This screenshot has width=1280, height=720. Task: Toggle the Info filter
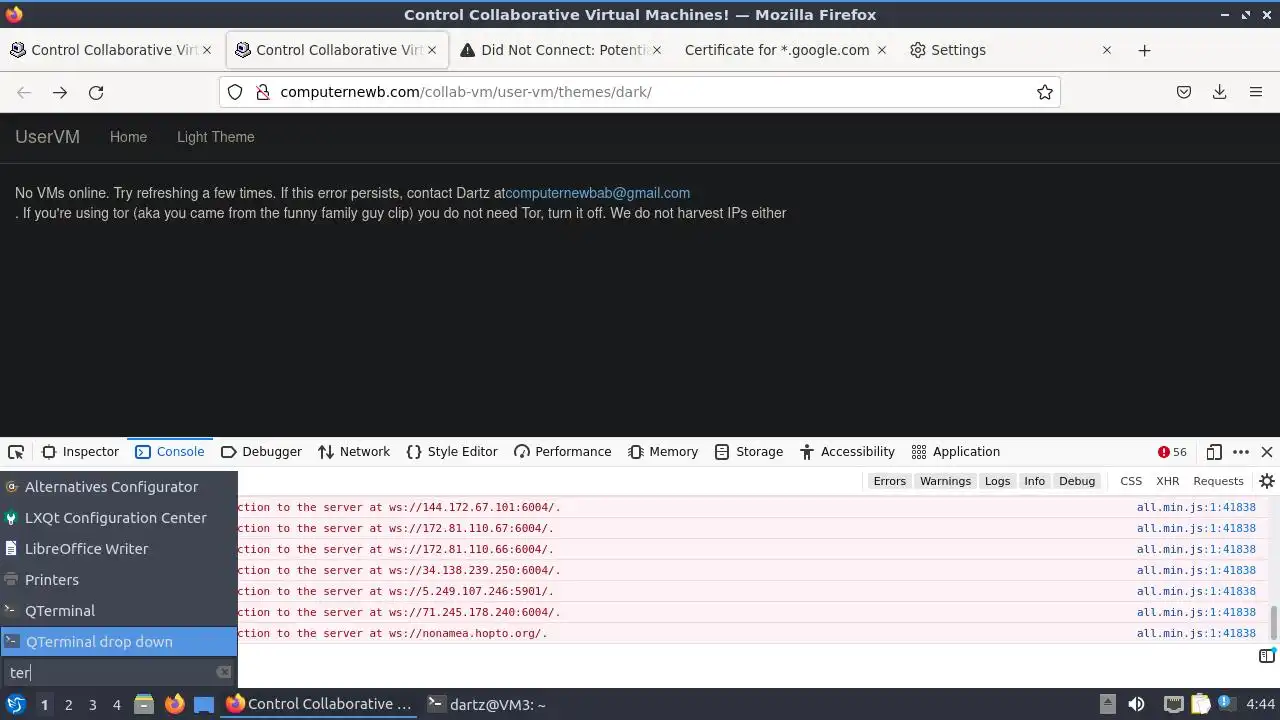(x=1034, y=481)
